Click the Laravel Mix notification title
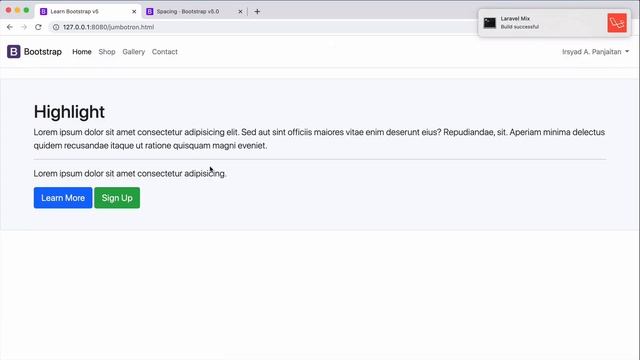Viewport: 640px width, 360px height. pos(515,19)
